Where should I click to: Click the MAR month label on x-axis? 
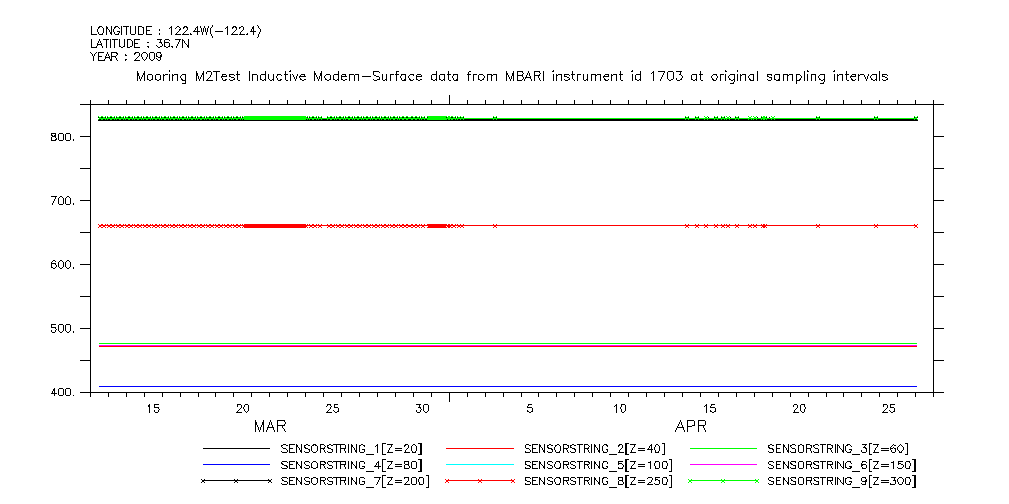270,427
